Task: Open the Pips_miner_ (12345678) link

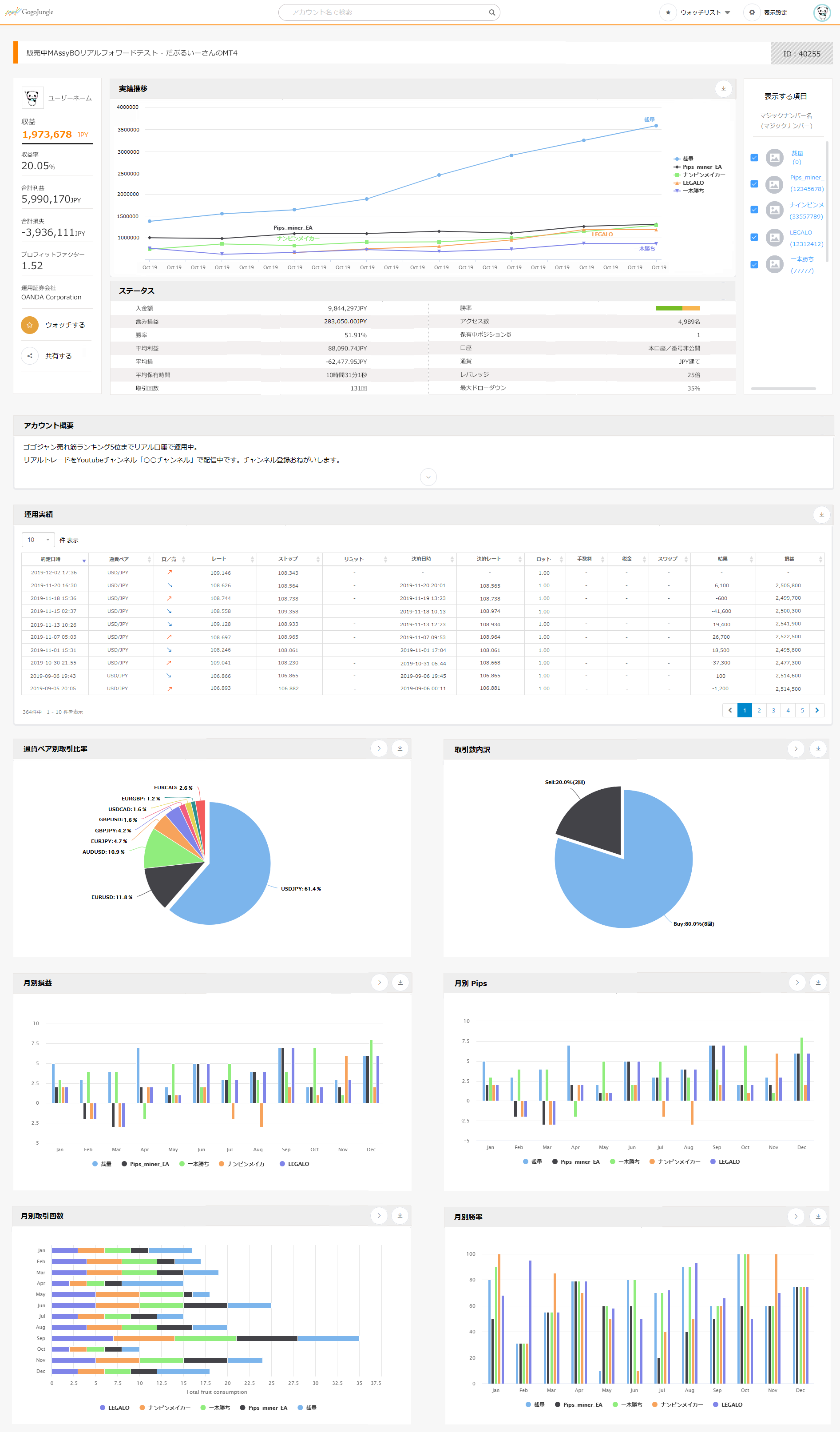Action: tap(807, 183)
